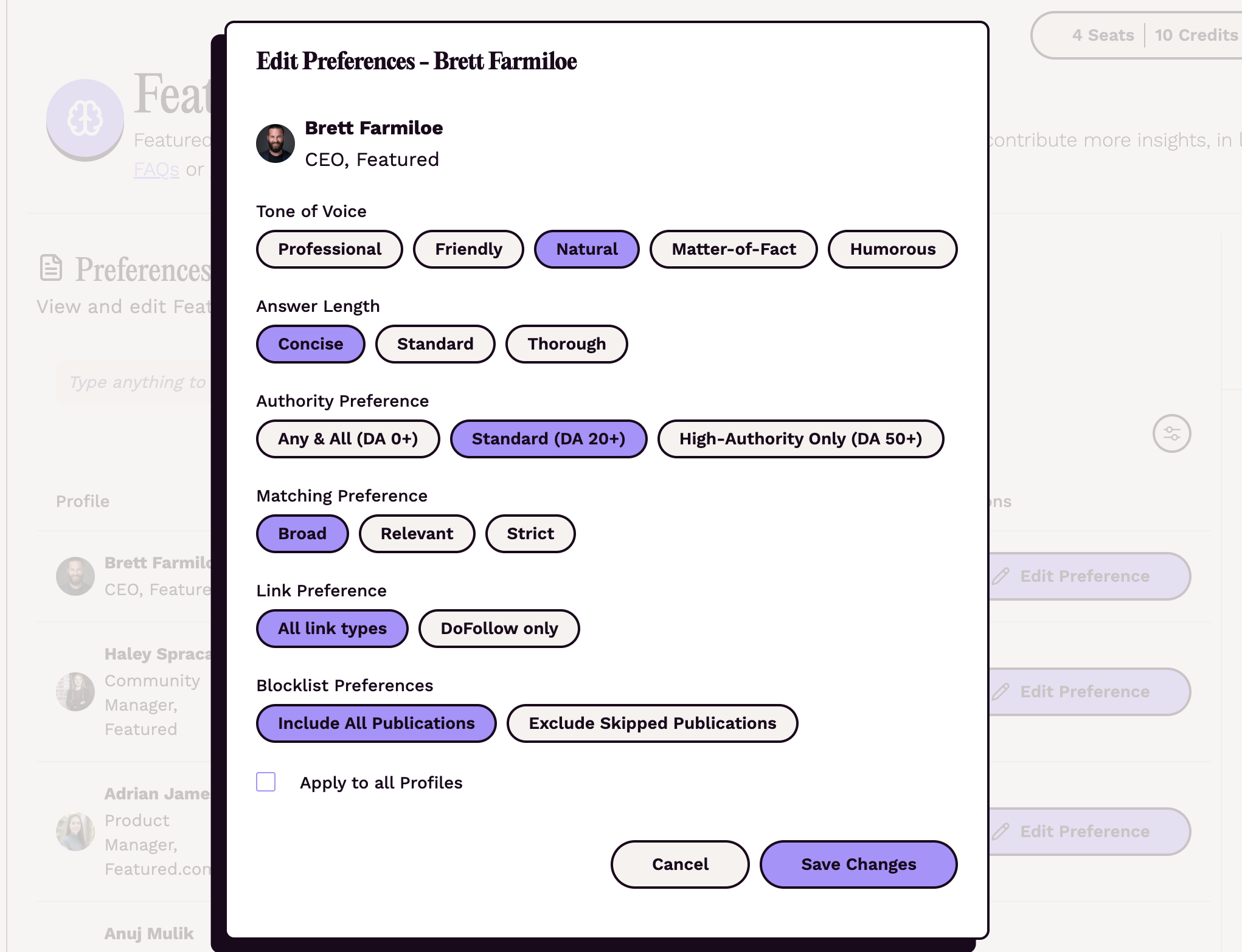This screenshot has width=1242, height=952.
Task: Open the FAQs link
Action: (x=156, y=169)
